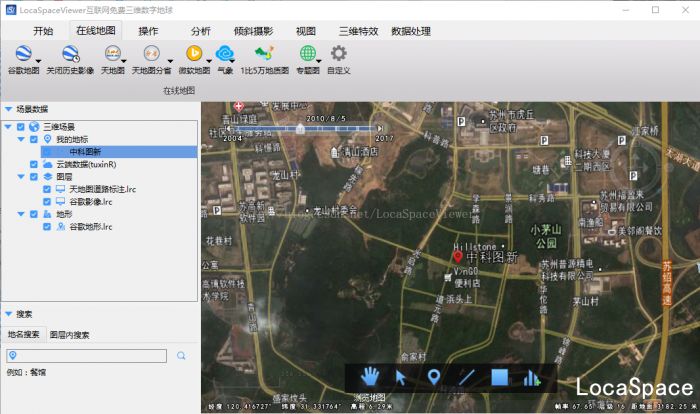Viewport: 700px width, 414px height.
Task: Select the draw polygon square tool
Action: pos(500,377)
